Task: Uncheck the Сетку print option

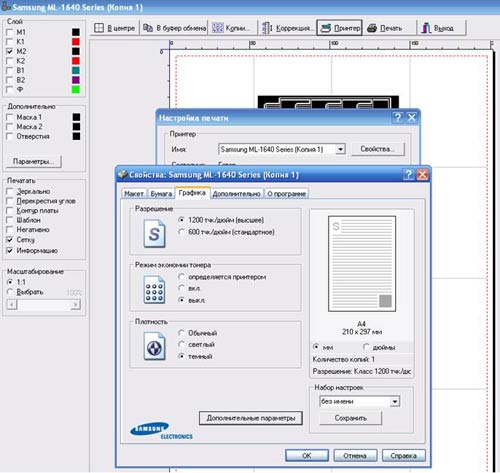Action: pos(10,240)
